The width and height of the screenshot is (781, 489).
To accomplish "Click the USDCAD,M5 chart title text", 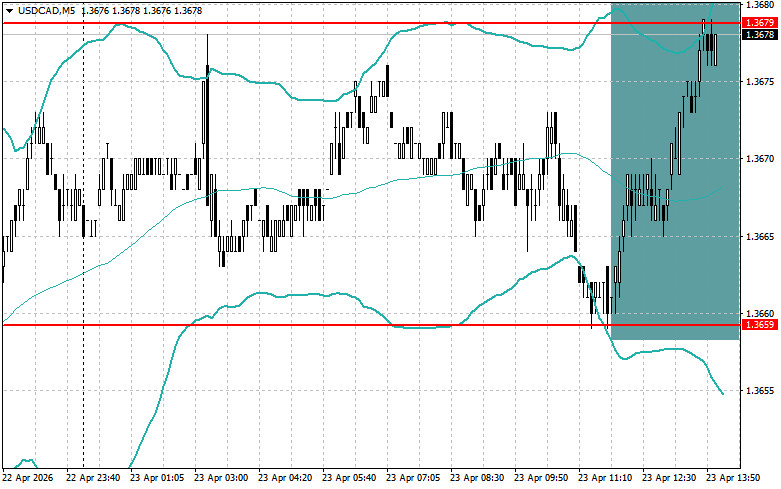I will tap(46, 10).
